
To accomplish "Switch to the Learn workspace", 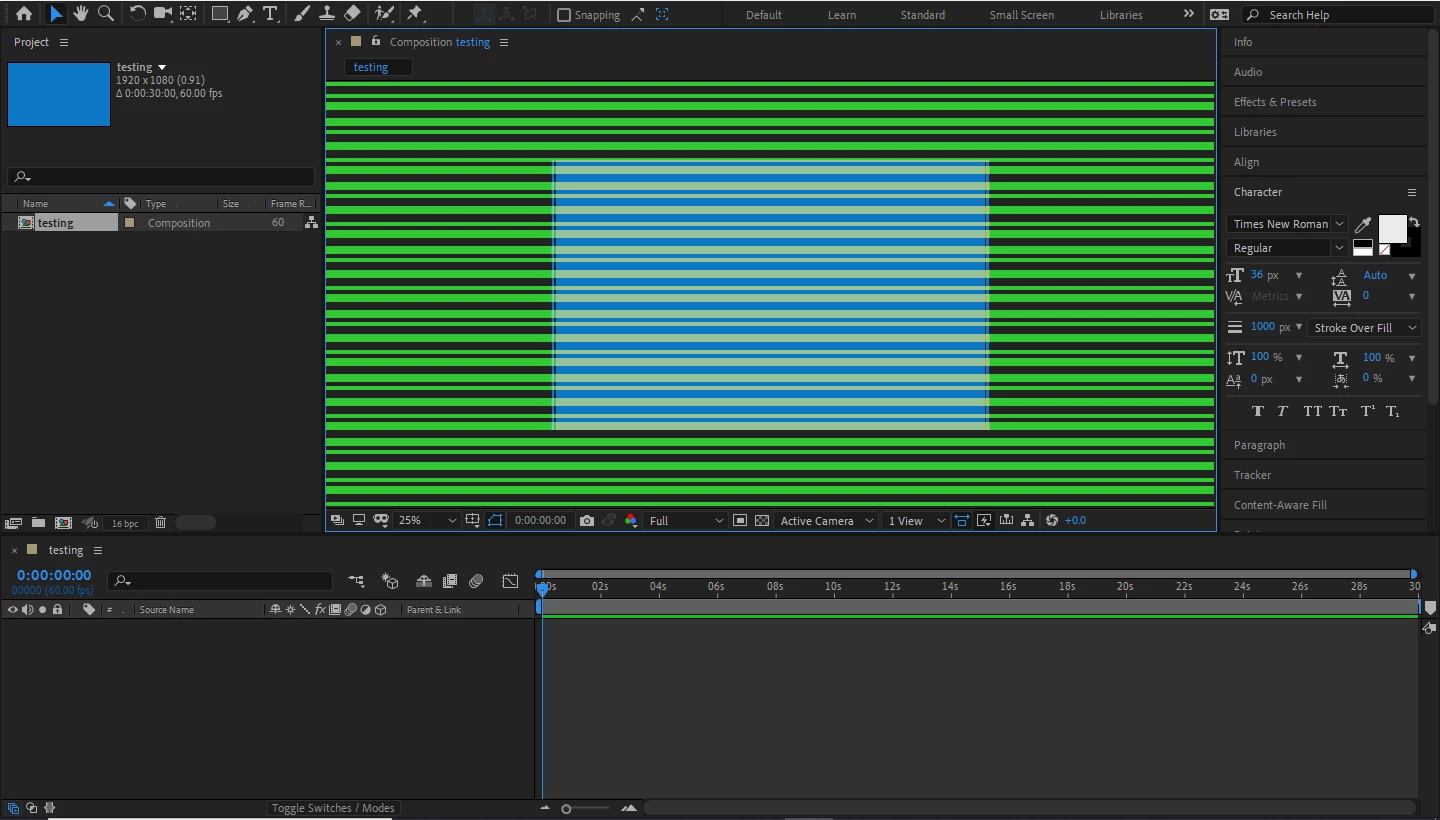I will (x=842, y=15).
